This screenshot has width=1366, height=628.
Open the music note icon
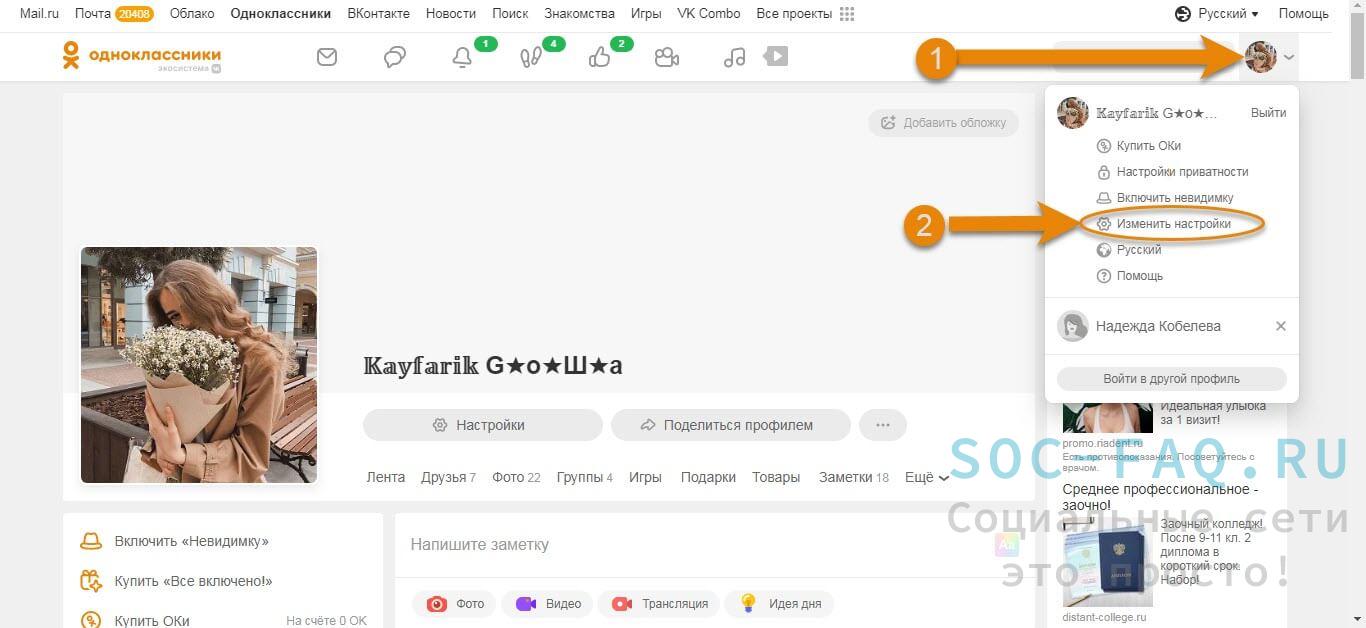coord(734,58)
